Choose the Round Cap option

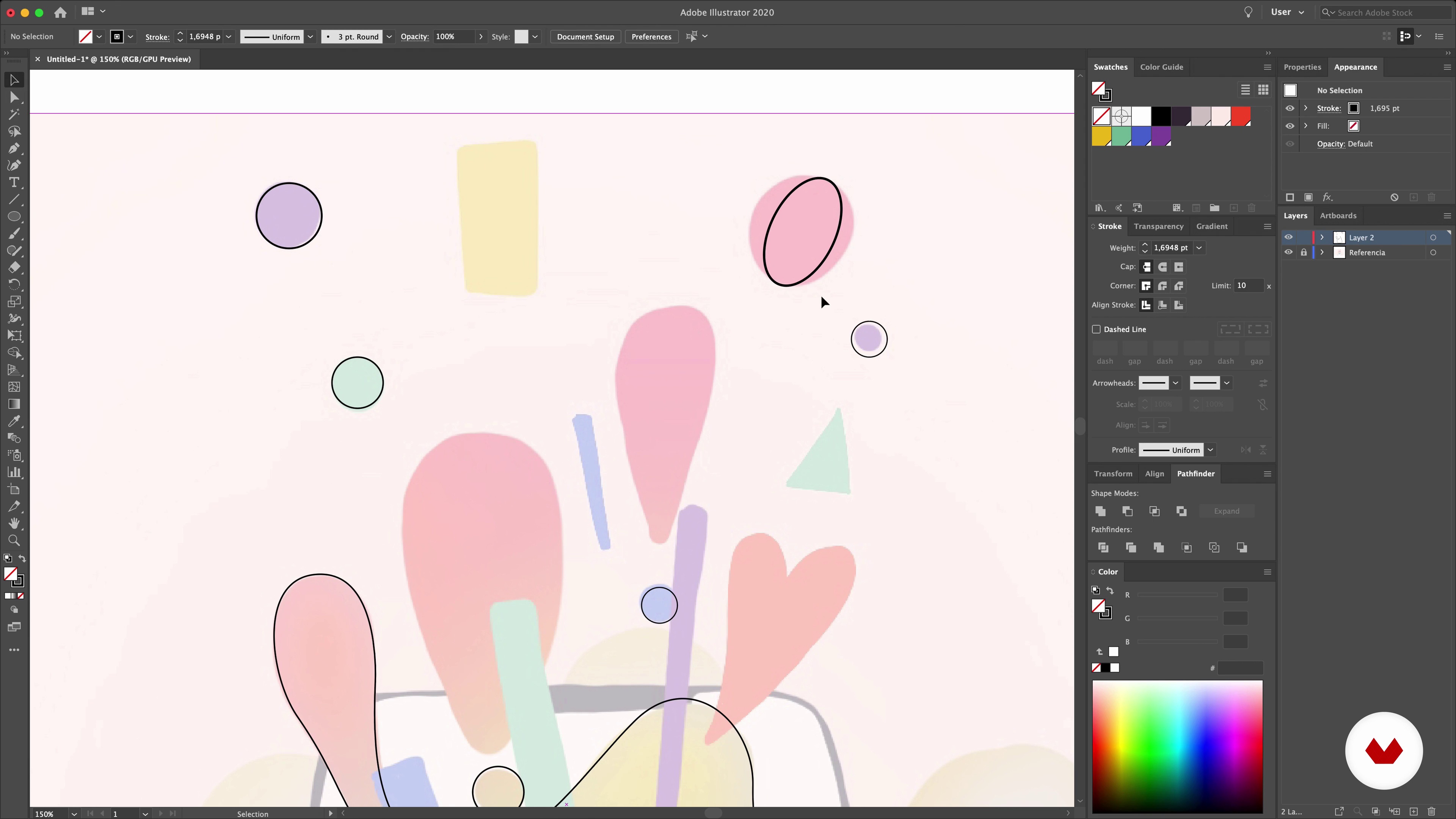1163,267
